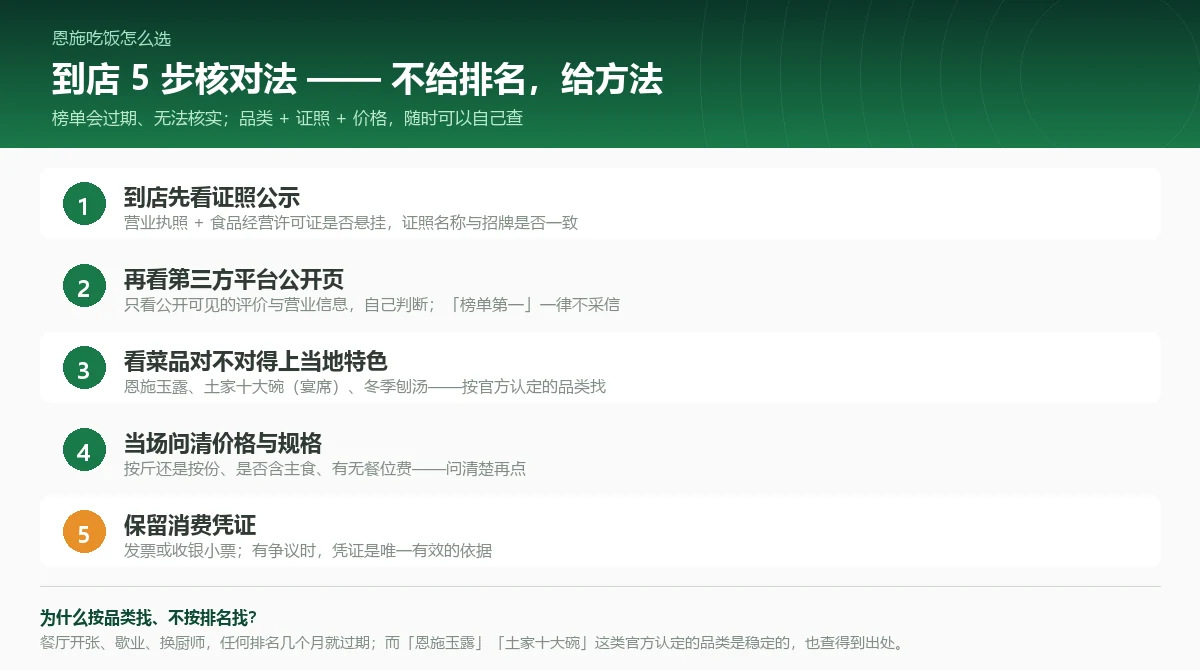Click the step heading 到店先看证照公示
Image resolution: width=1200 pixels, height=670 pixels.
[x=212, y=197]
